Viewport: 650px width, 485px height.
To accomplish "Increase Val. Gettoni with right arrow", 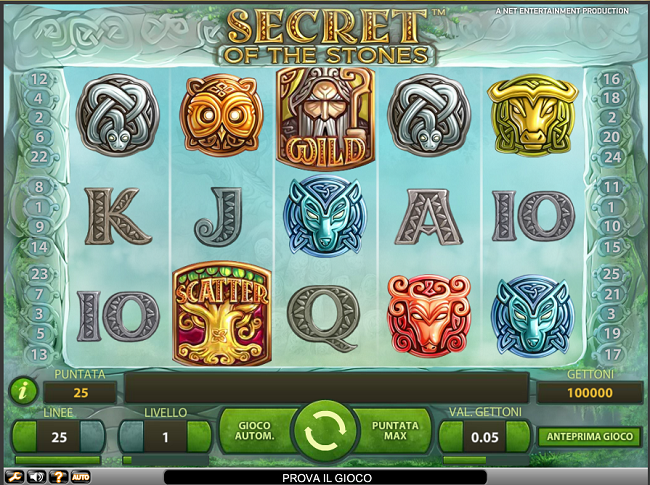I will [x=518, y=436].
